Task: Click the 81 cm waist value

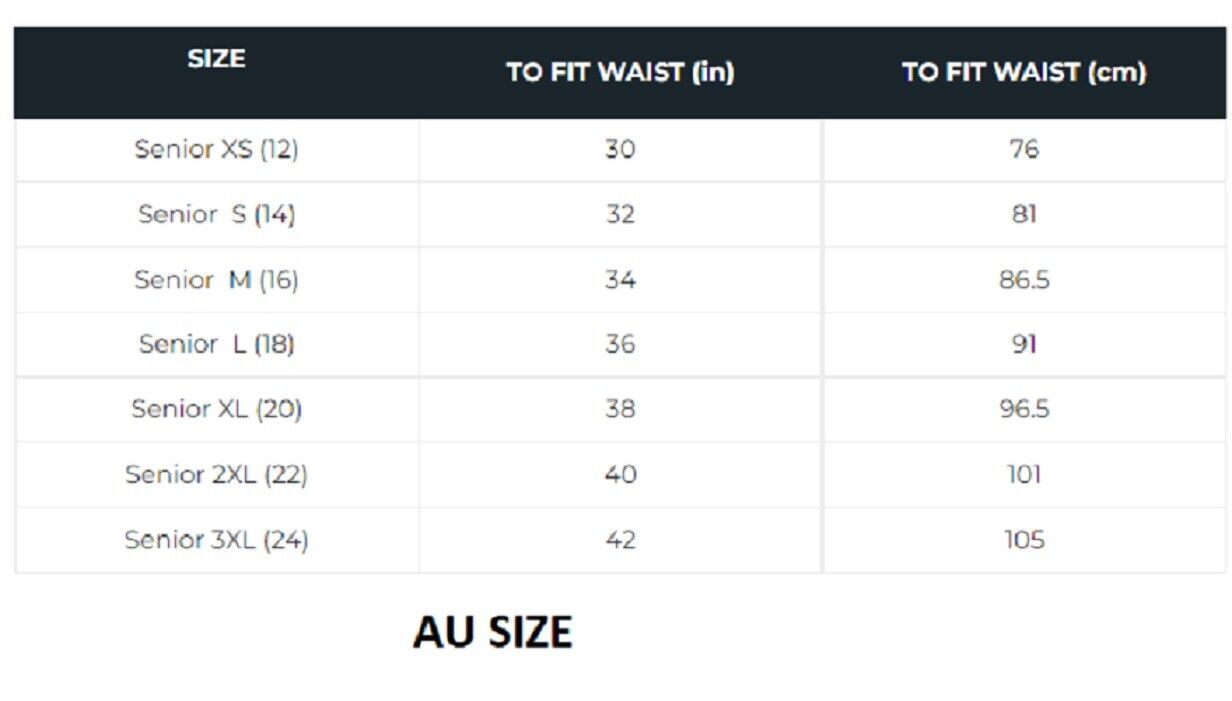Action: coord(1024,215)
